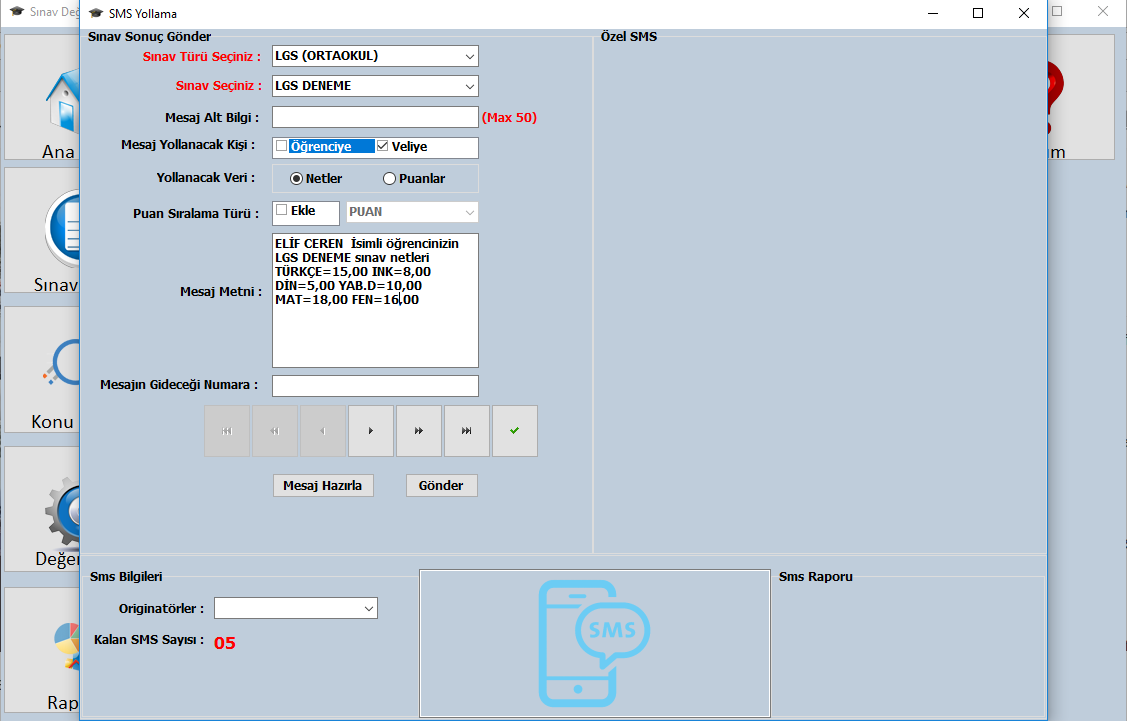Viewport: 1127px width, 721px height.
Task: Open Sınav Seçiniz LGS DENEME dropdown
Action: 375,86
